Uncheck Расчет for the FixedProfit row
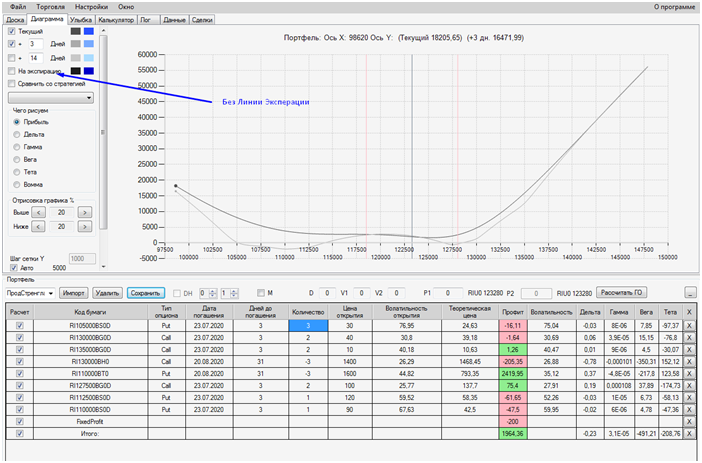Viewport: 702px width, 463px height. pyautogui.click(x=20, y=421)
